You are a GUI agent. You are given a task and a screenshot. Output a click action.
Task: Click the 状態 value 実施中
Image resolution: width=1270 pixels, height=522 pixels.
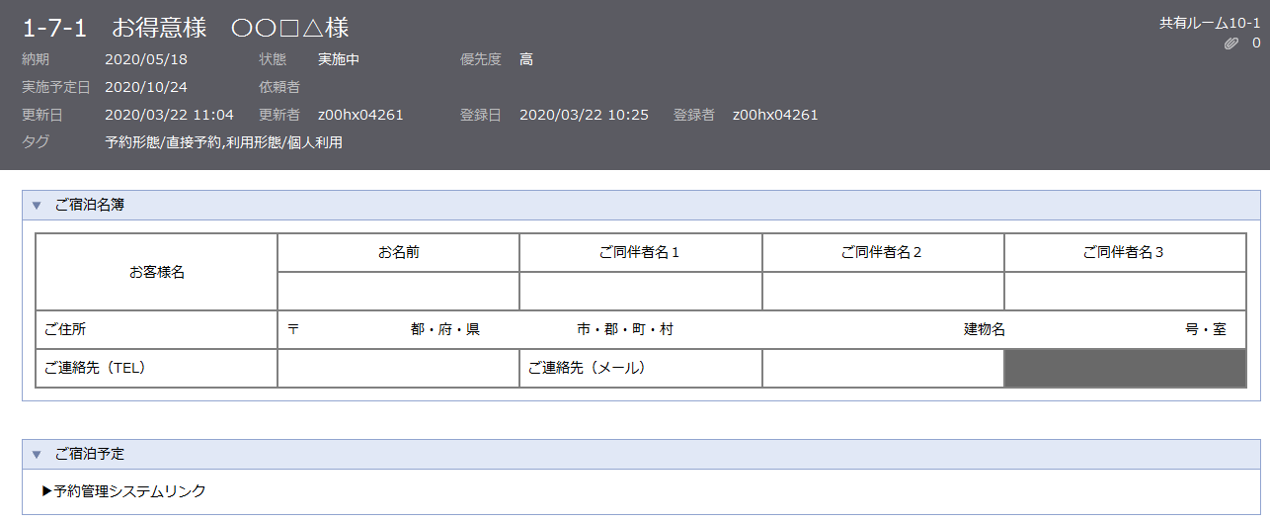(x=338, y=59)
